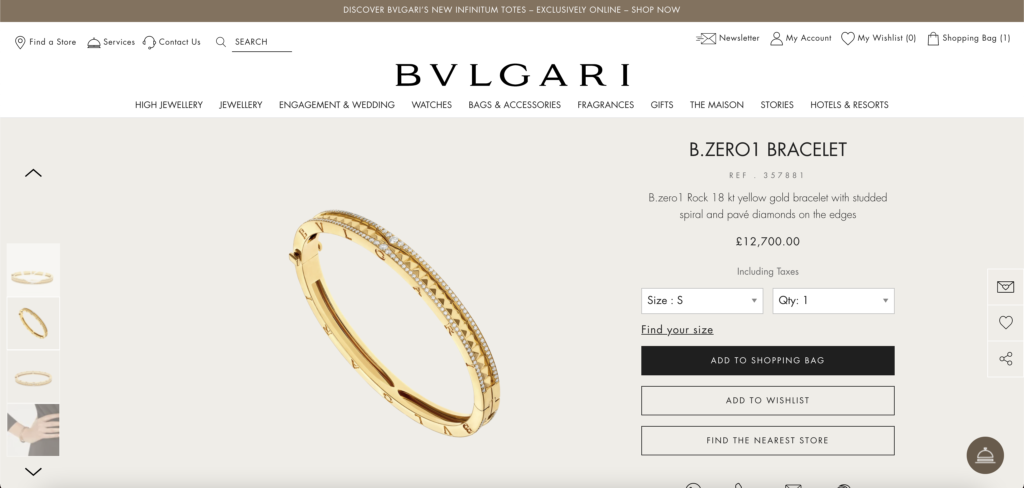This screenshot has height=488, width=1024.
Task: Open Services bell icon
Action: 94,42
